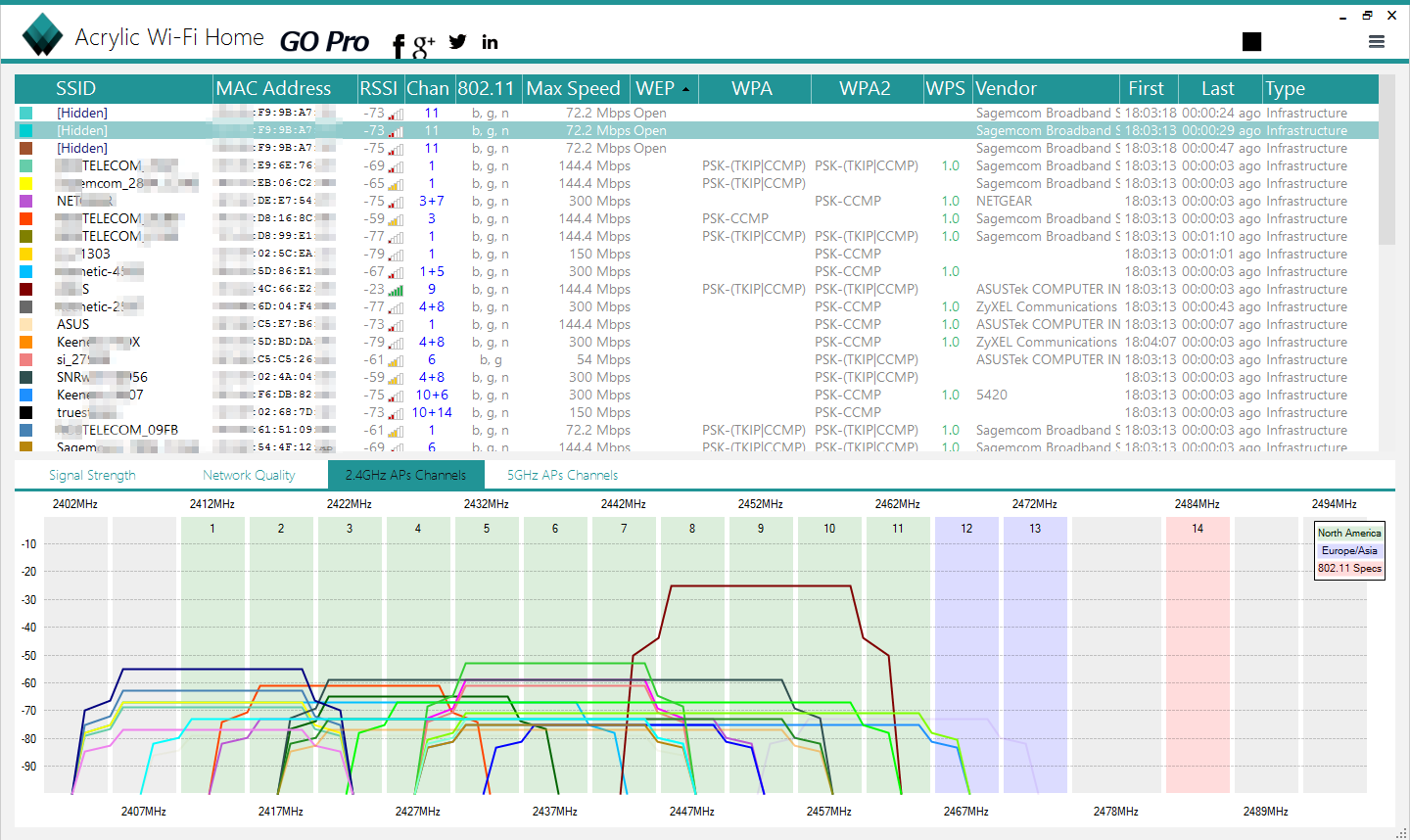Open the hamburger menu icon
This screenshot has height=840, width=1410.
pyautogui.click(x=1377, y=41)
